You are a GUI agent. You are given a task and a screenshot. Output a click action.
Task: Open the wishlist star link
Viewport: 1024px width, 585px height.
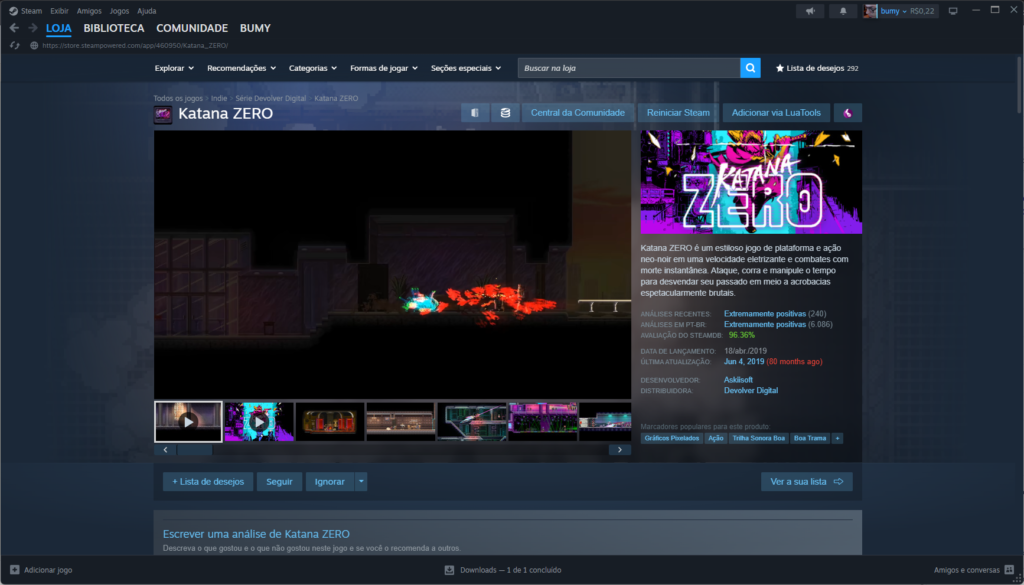pyautogui.click(x=817, y=68)
